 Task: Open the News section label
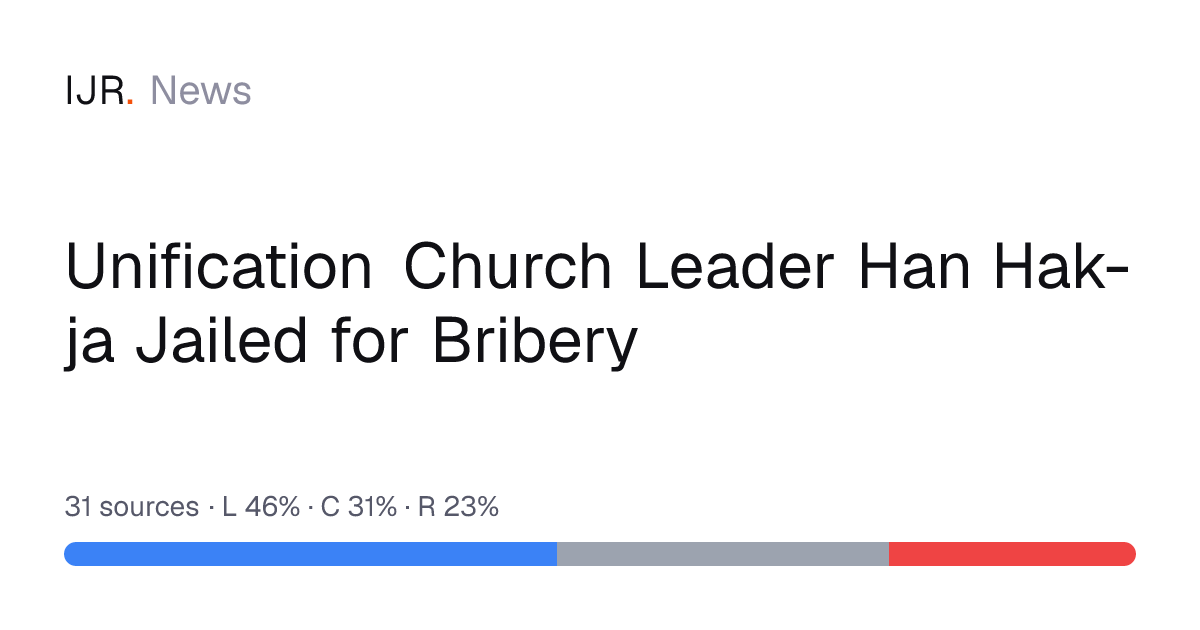click(x=200, y=91)
